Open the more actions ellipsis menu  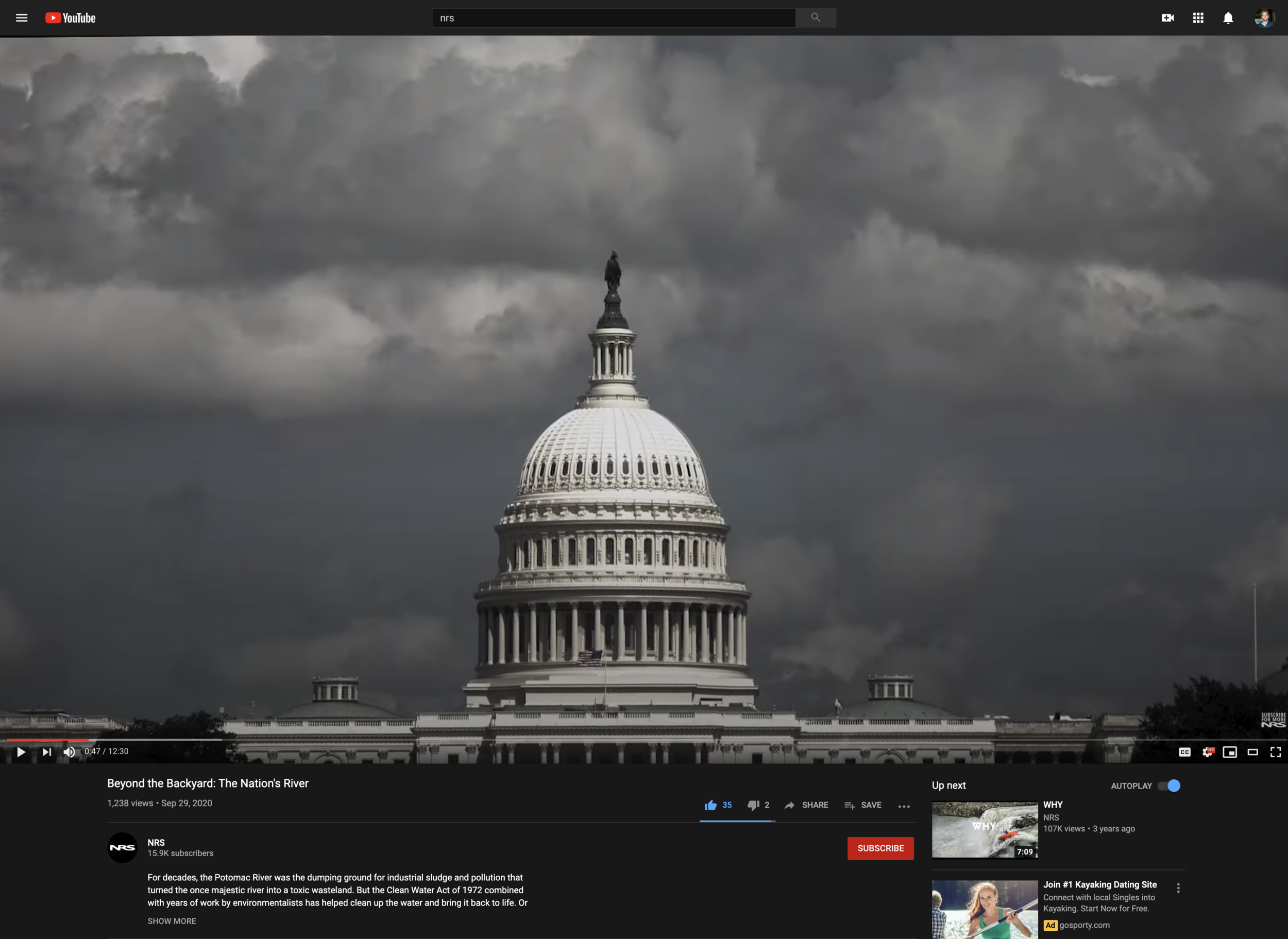point(904,806)
